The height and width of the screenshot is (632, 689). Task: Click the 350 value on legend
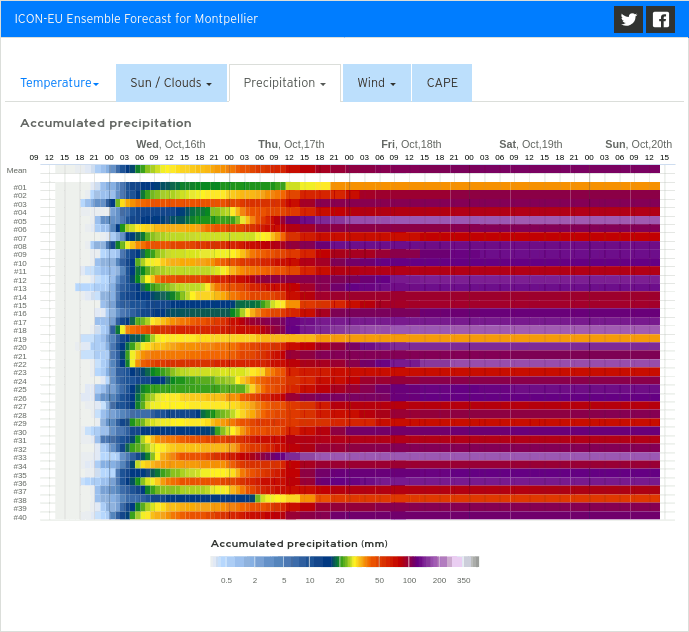(x=464, y=580)
